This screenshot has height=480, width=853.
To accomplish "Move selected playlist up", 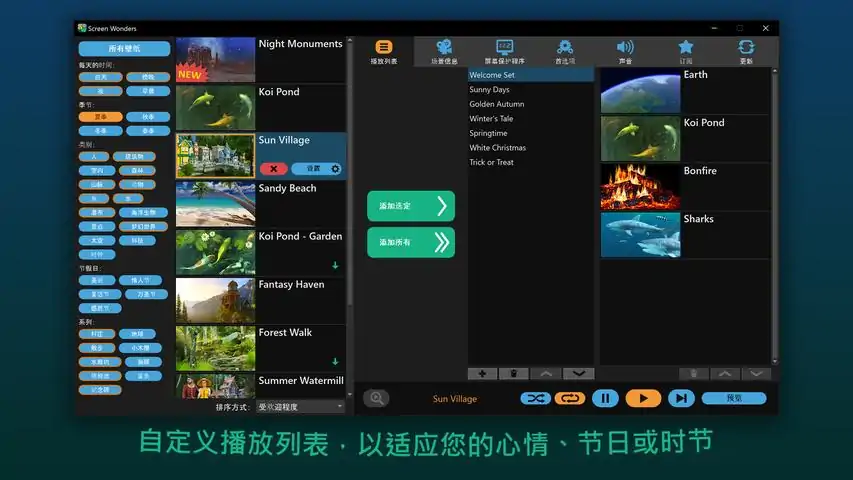I will point(546,374).
